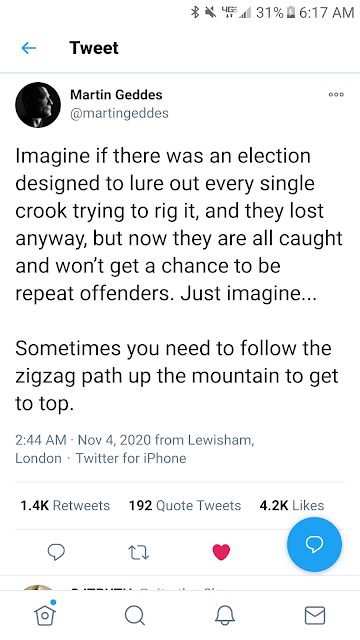The height and width of the screenshot is (640, 360).
Task: Open the Notifications bell icon
Action: tap(225, 615)
